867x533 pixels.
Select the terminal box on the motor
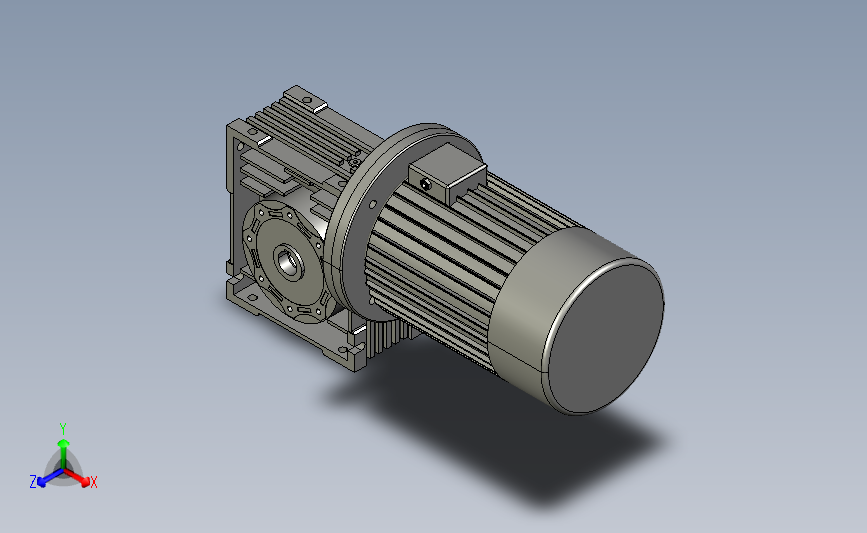447,173
